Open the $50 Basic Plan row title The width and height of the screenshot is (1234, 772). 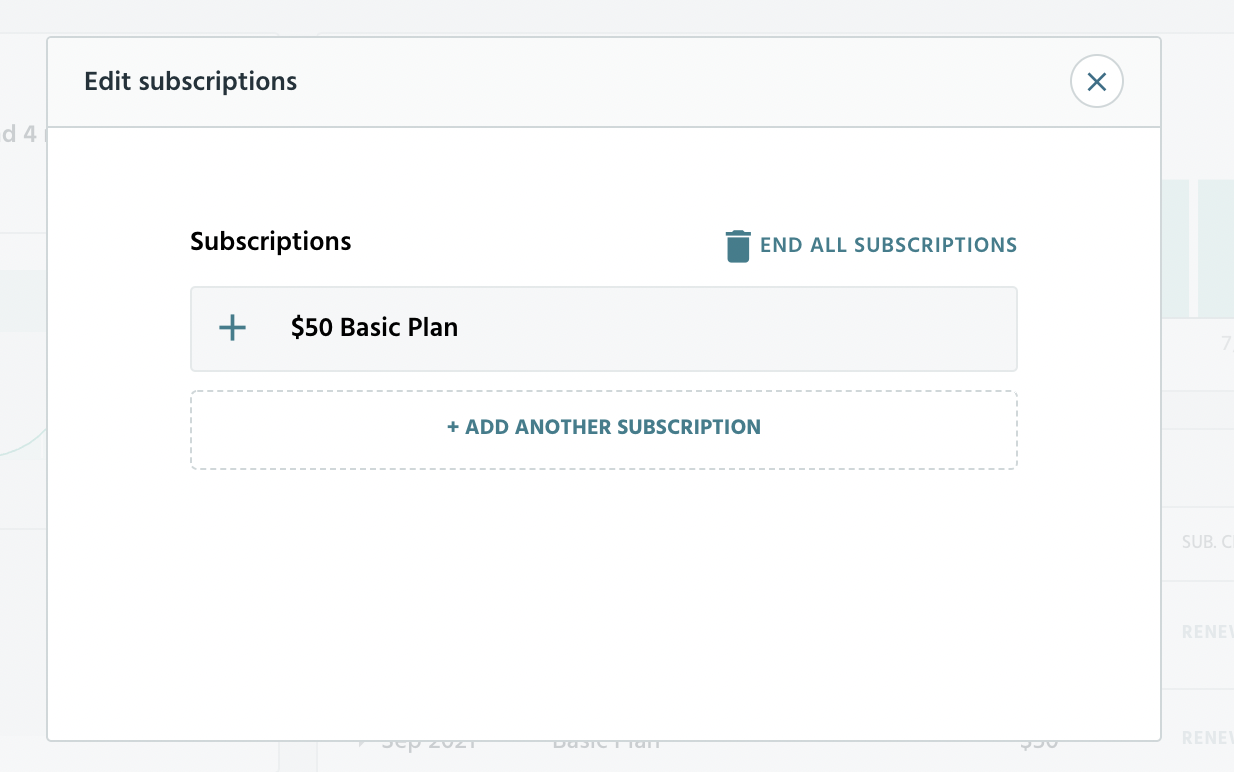[x=374, y=327]
